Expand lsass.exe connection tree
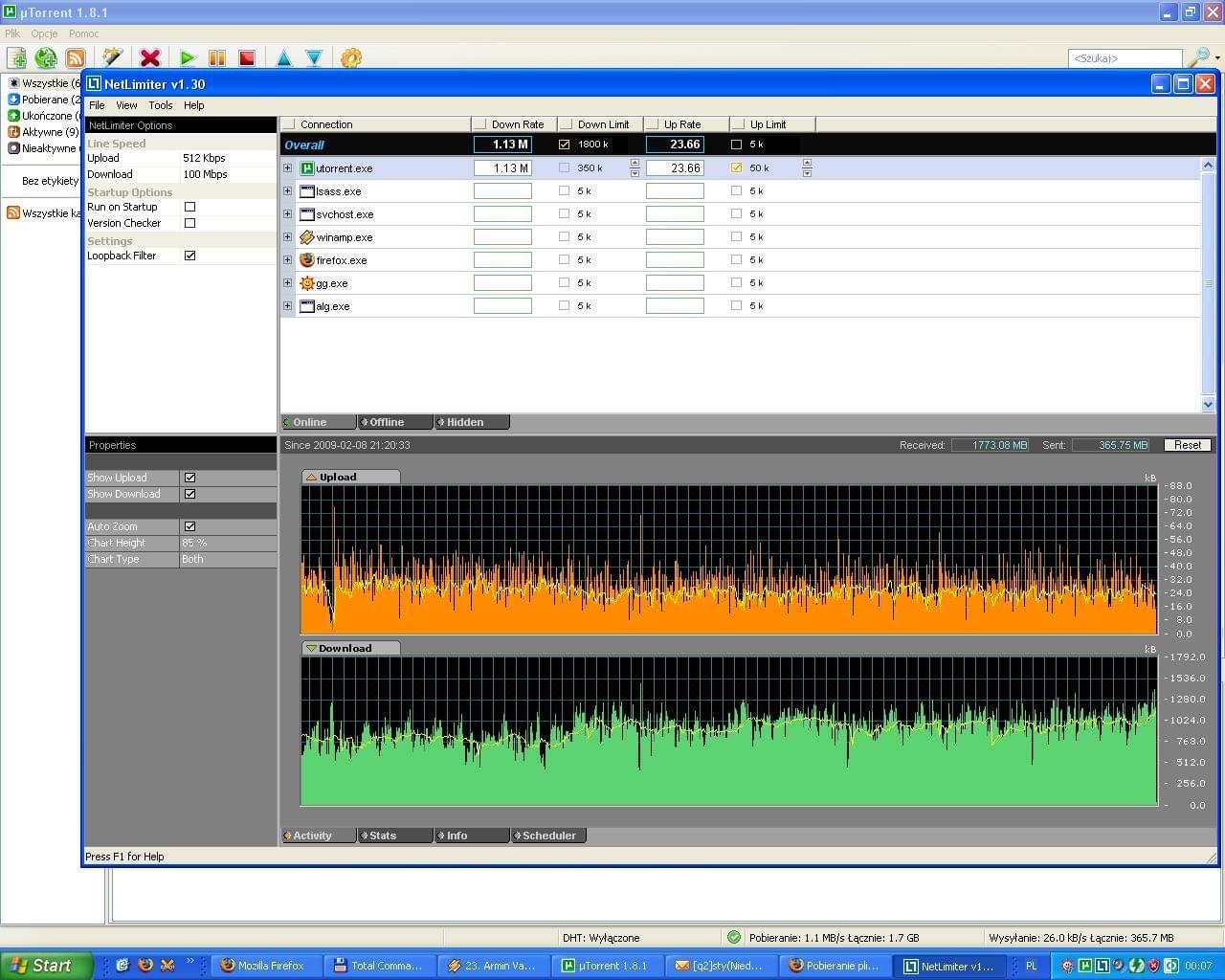Image resolution: width=1225 pixels, height=980 pixels. [x=287, y=191]
